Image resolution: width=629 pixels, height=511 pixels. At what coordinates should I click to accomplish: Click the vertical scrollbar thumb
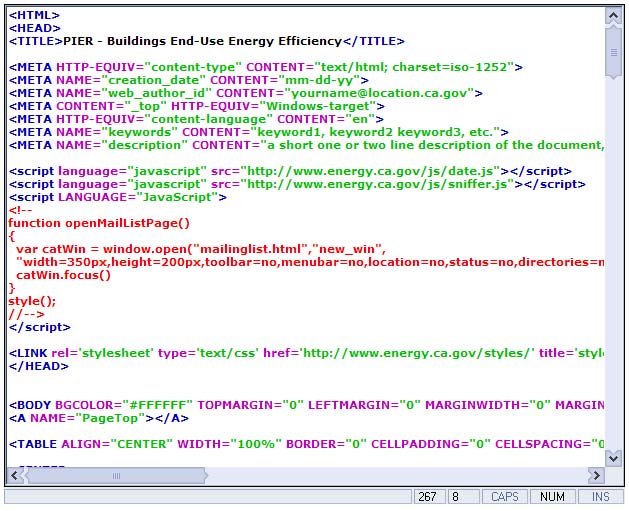pyautogui.click(x=613, y=50)
